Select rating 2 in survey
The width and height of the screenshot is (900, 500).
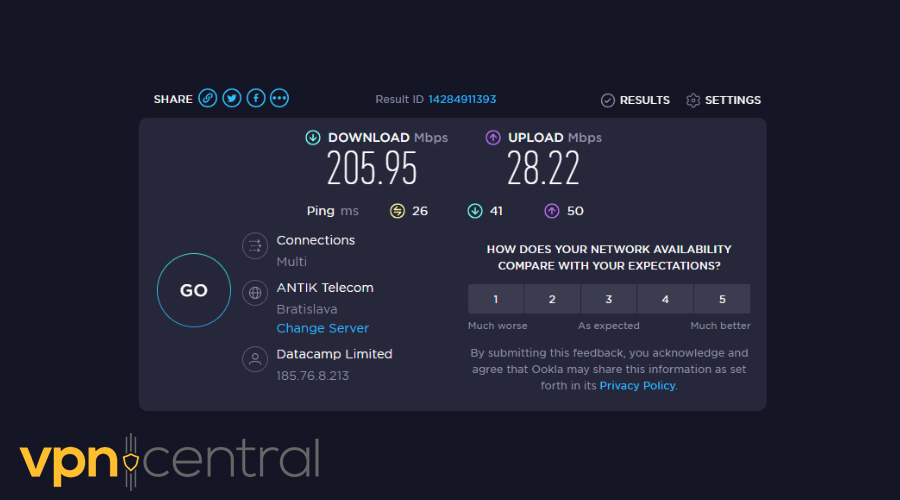click(552, 299)
